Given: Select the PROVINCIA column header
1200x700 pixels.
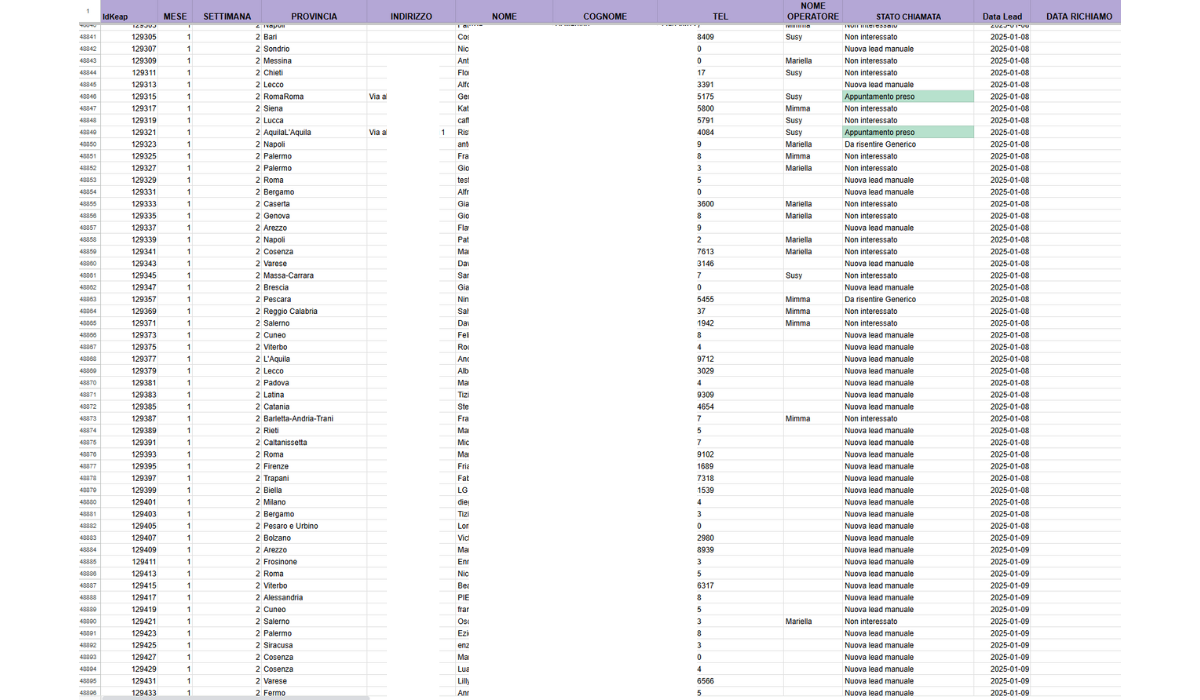Looking at the screenshot, I should coord(314,16).
